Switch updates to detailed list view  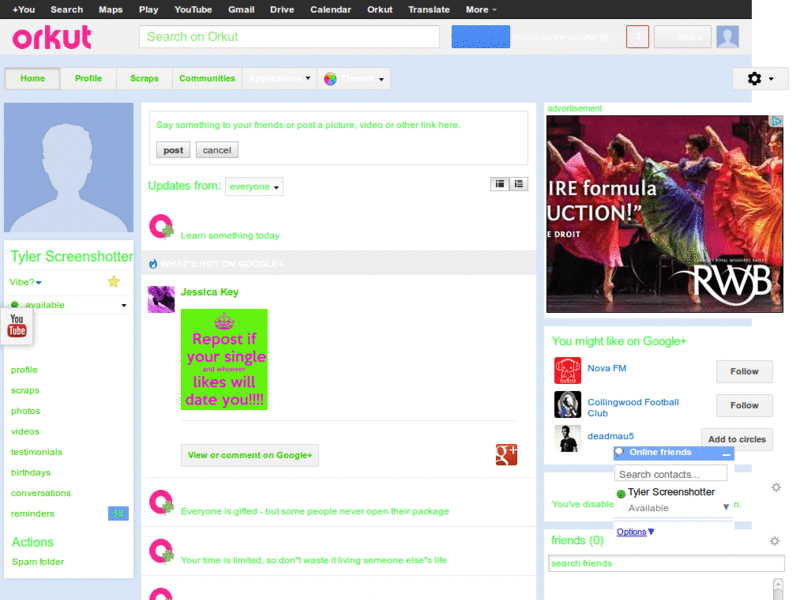coord(518,184)
